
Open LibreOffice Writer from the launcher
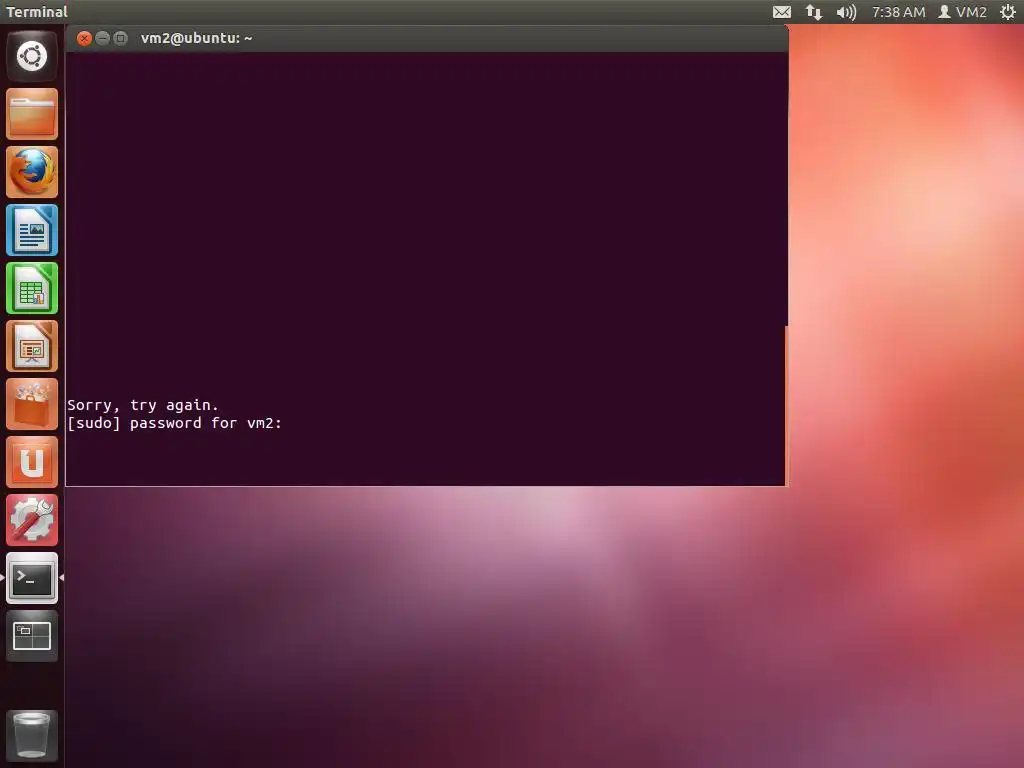point(32,230)
